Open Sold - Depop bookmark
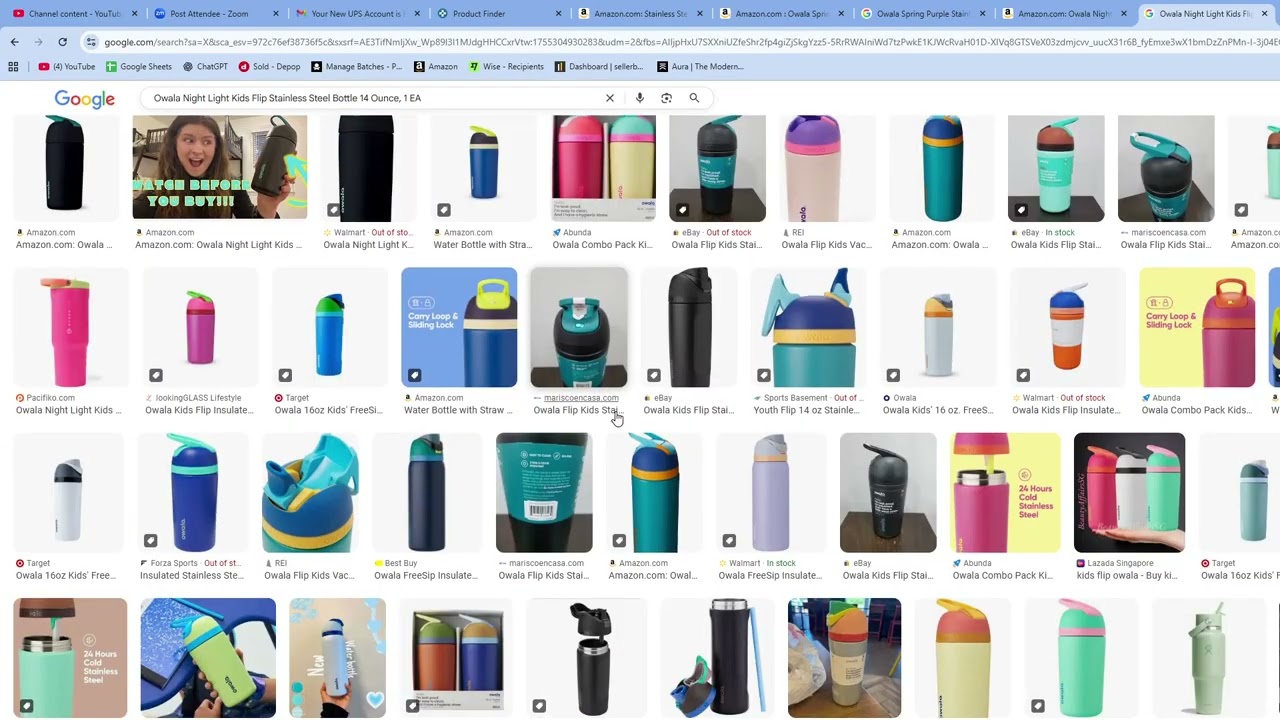The width and height of the screenshot is (1280, 720). 269,67
